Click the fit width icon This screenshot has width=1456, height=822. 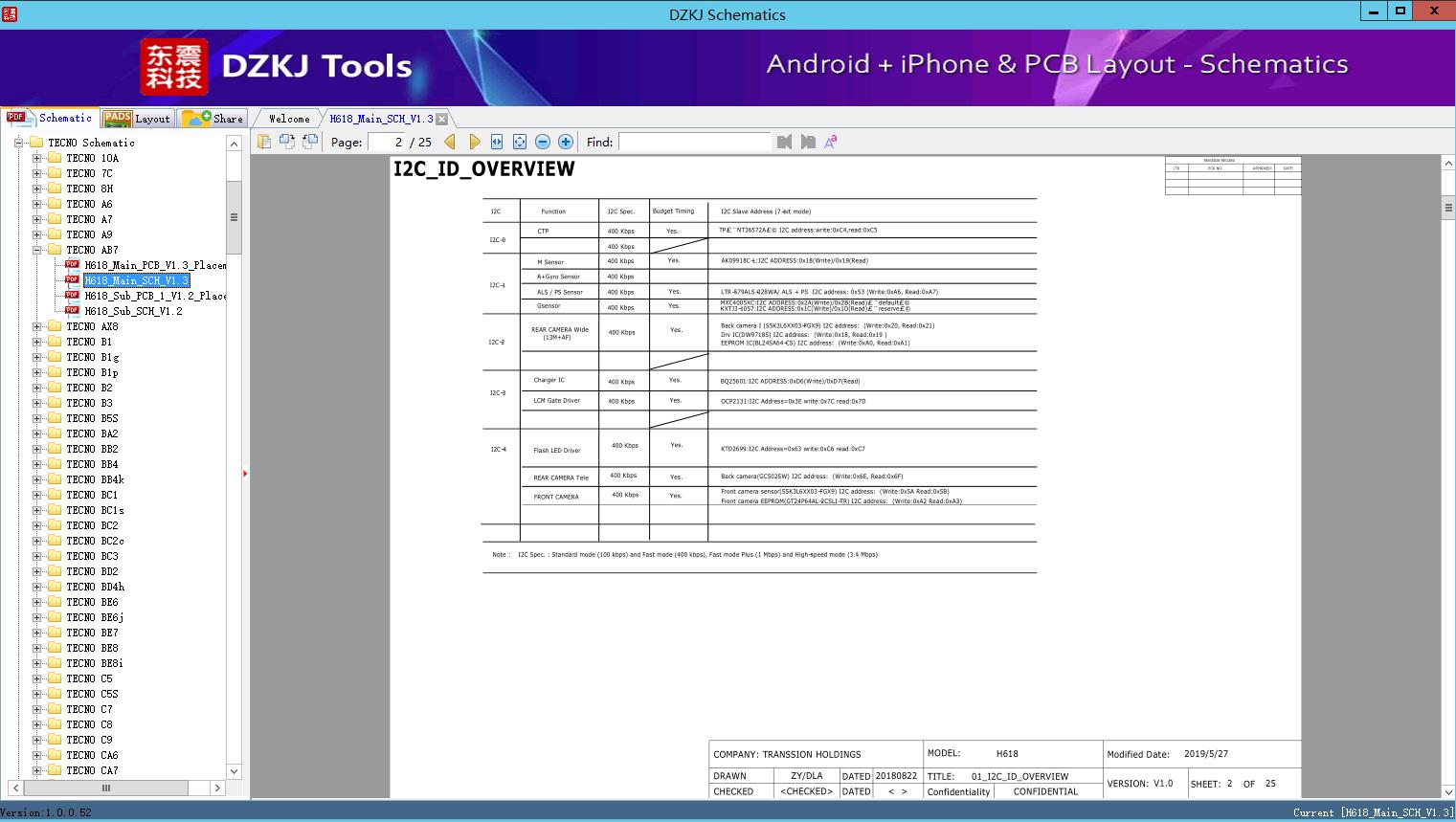tap(497, 142)
